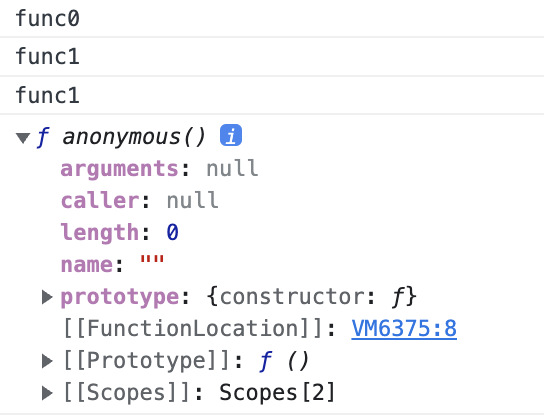This screenshot has width=544, height=418.
Task: Expand the prototype property
Action: (x=47, y=297)
